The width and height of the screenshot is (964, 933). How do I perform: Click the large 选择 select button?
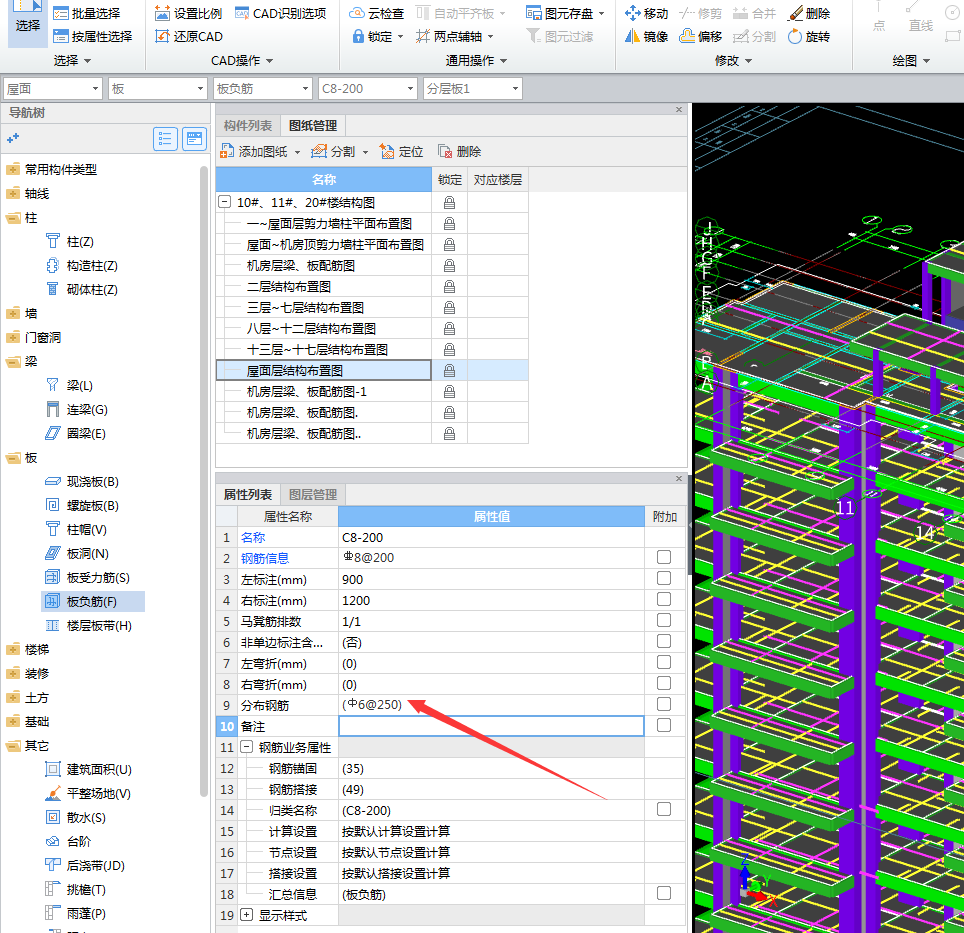(x=28, y=23)
